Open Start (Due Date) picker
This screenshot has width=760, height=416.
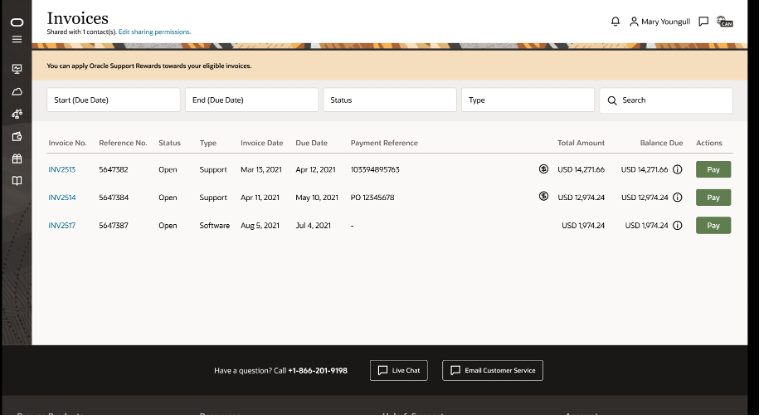(113, 100)
